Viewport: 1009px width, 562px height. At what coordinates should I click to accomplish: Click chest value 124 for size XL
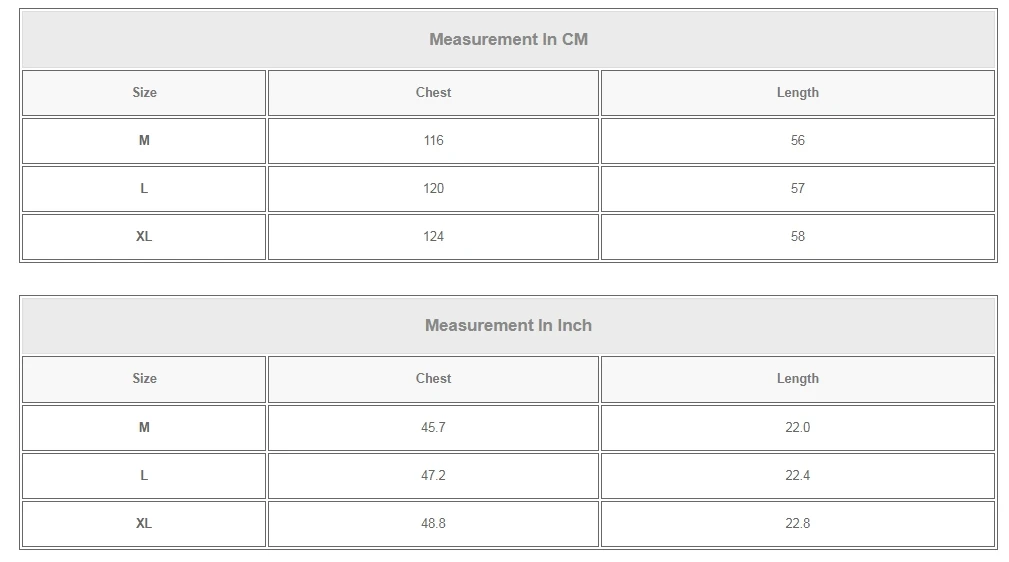pyautogui.click(x=433, y=237)
